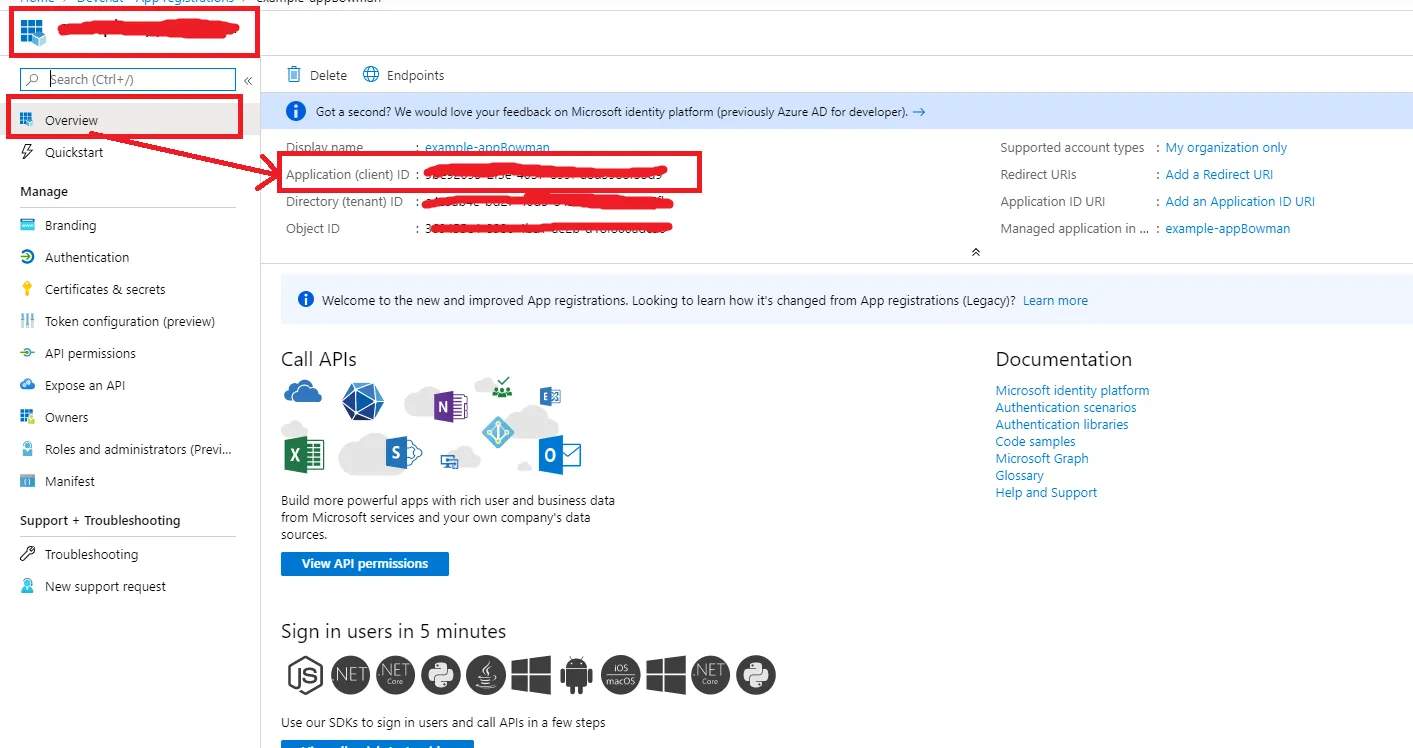Screen dimensions: 1413x748
Task: Click the Sign in users in 5 minutes heading
Action: pos(394,631)
